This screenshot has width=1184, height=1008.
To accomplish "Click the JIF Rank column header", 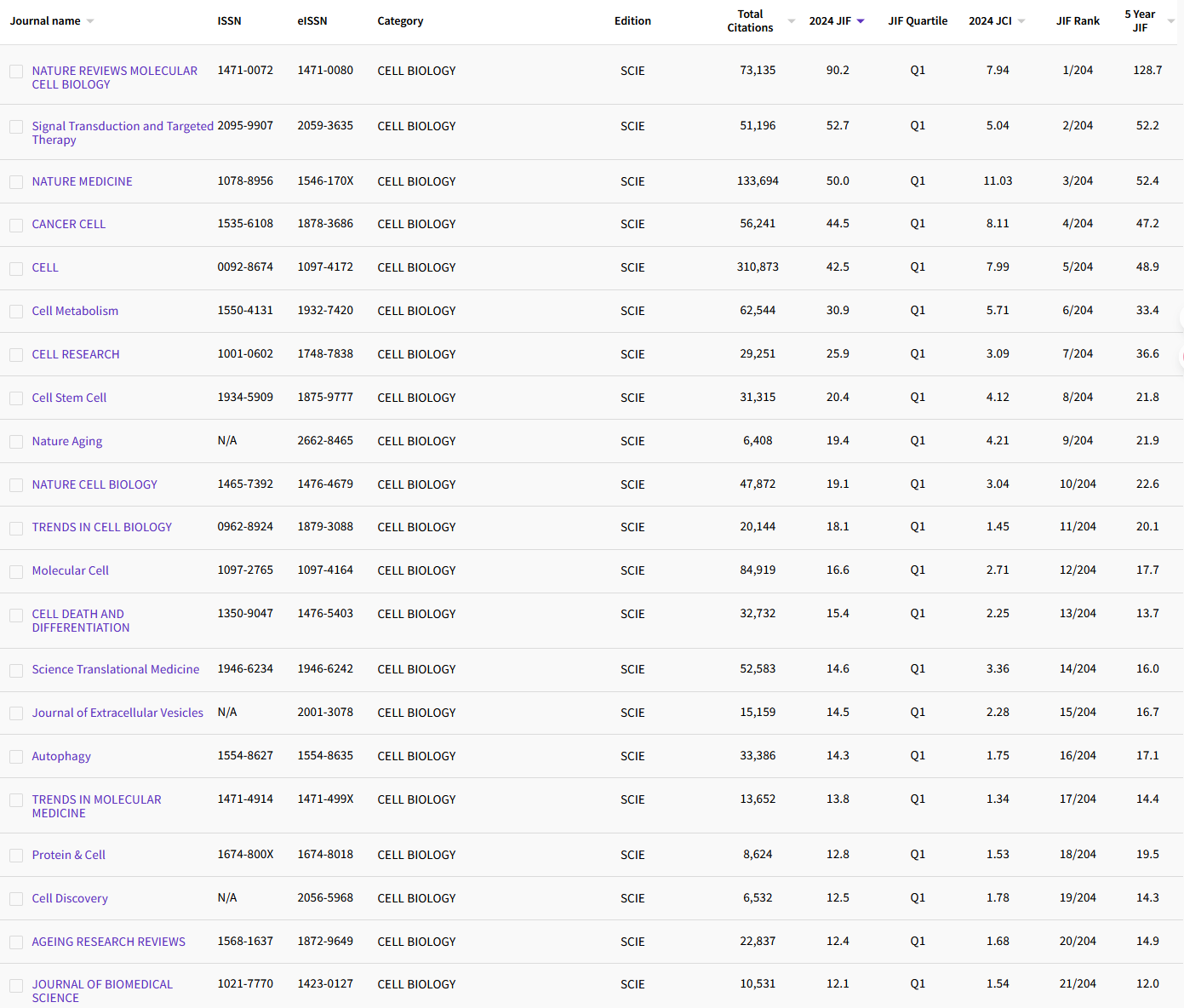I will pos(1078,21).
